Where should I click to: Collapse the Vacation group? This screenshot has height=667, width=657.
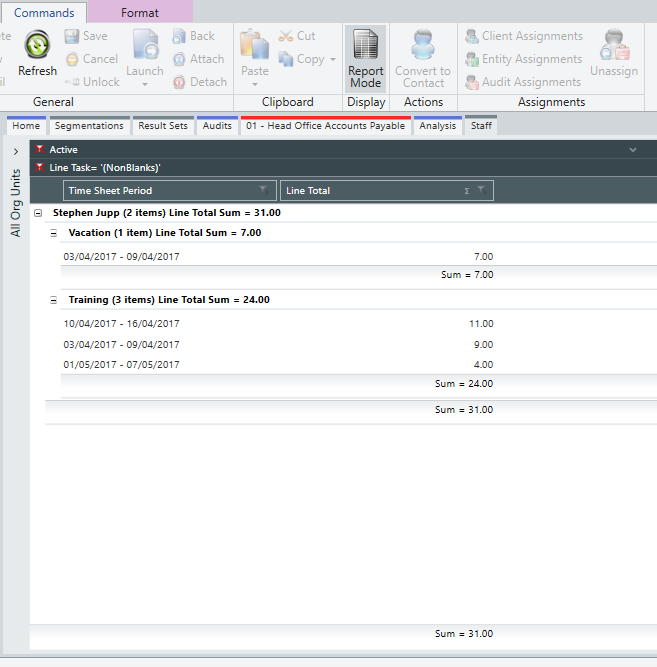[53, 233]
